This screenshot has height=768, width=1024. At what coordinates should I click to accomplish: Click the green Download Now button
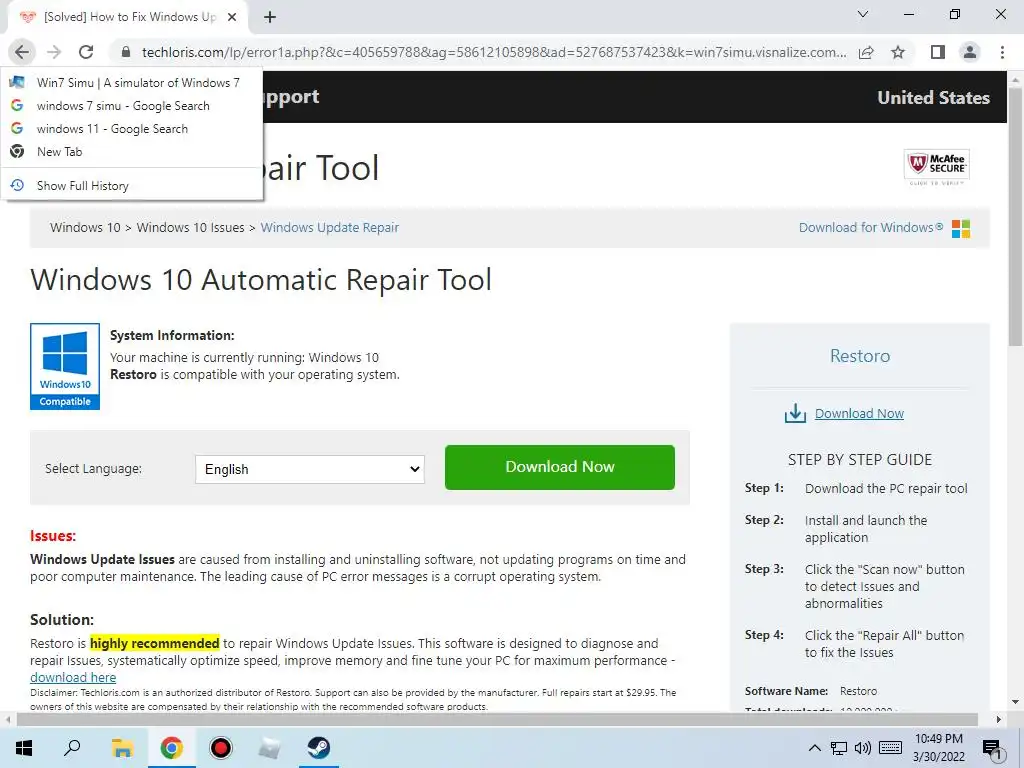pos(560,467)
